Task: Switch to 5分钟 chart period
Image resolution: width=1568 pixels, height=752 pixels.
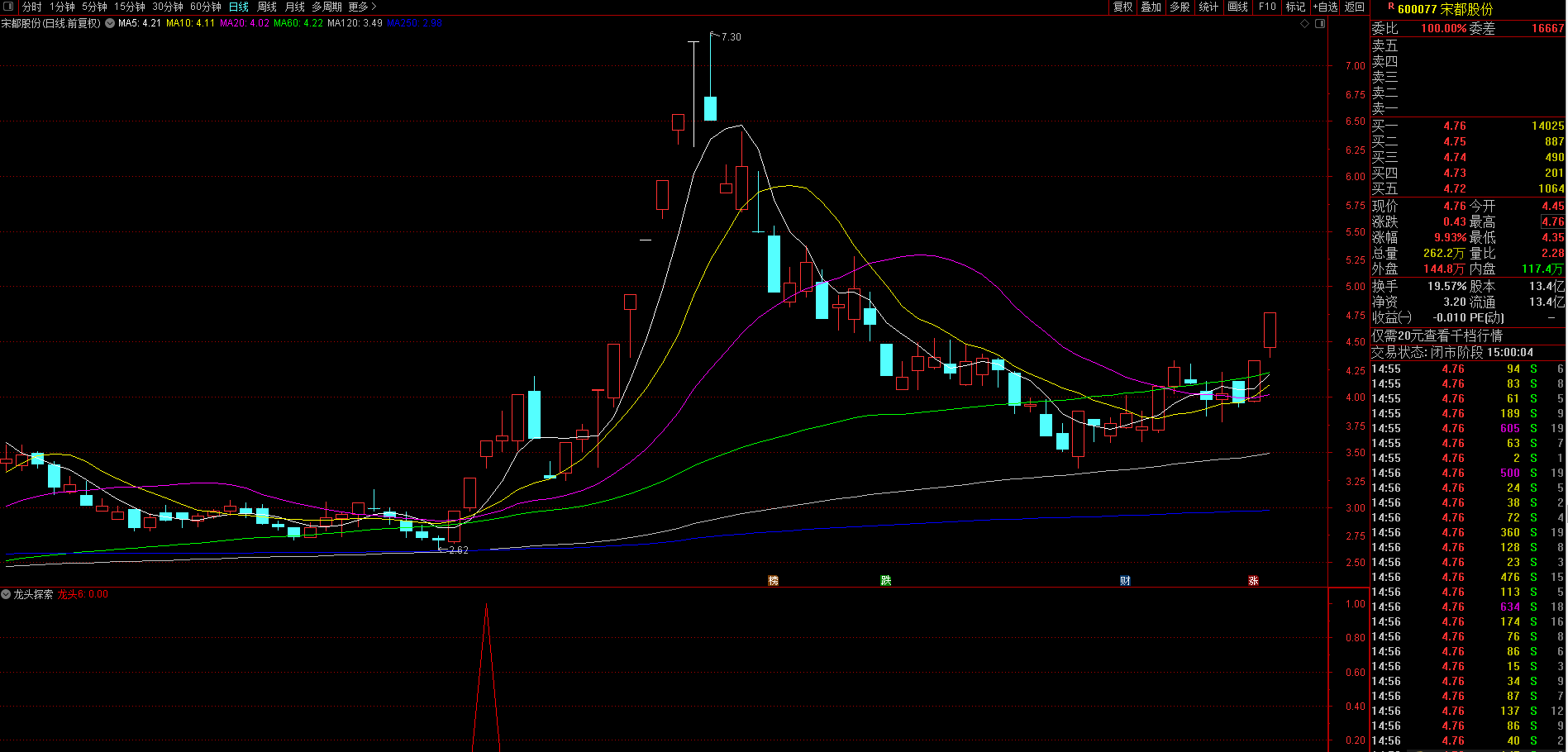Action: 94,7
